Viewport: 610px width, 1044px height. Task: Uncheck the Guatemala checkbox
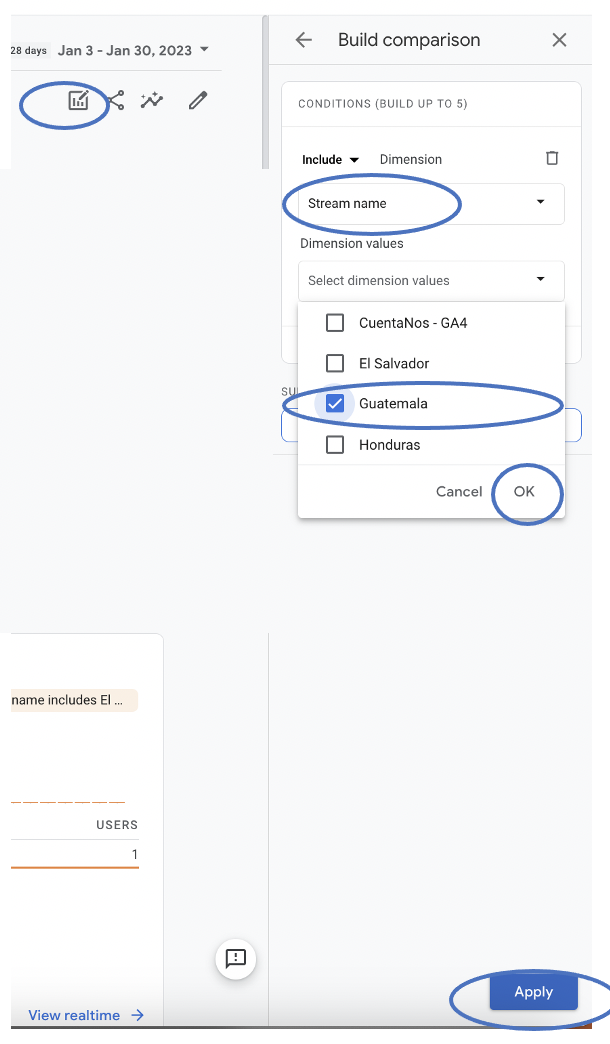336,404
